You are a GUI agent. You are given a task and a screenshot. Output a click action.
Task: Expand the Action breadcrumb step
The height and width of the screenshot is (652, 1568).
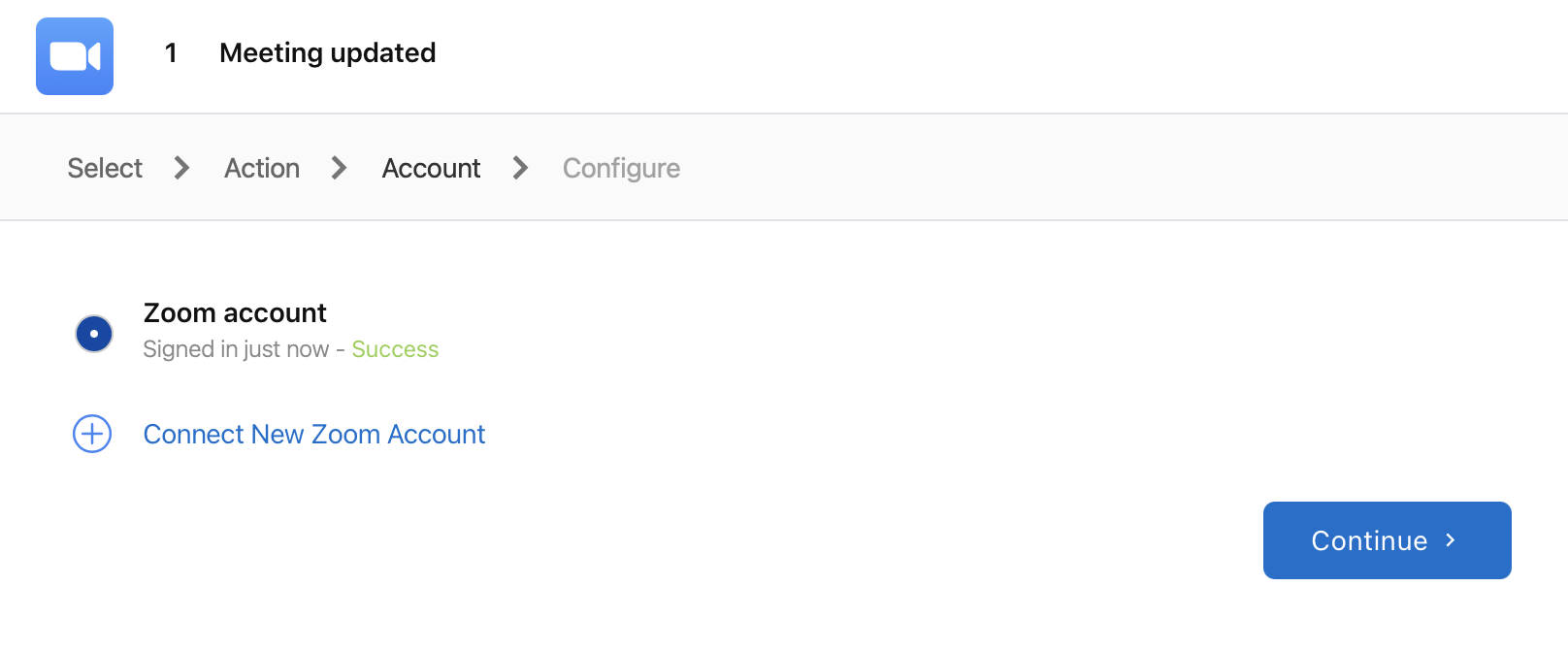click(261, 168)
